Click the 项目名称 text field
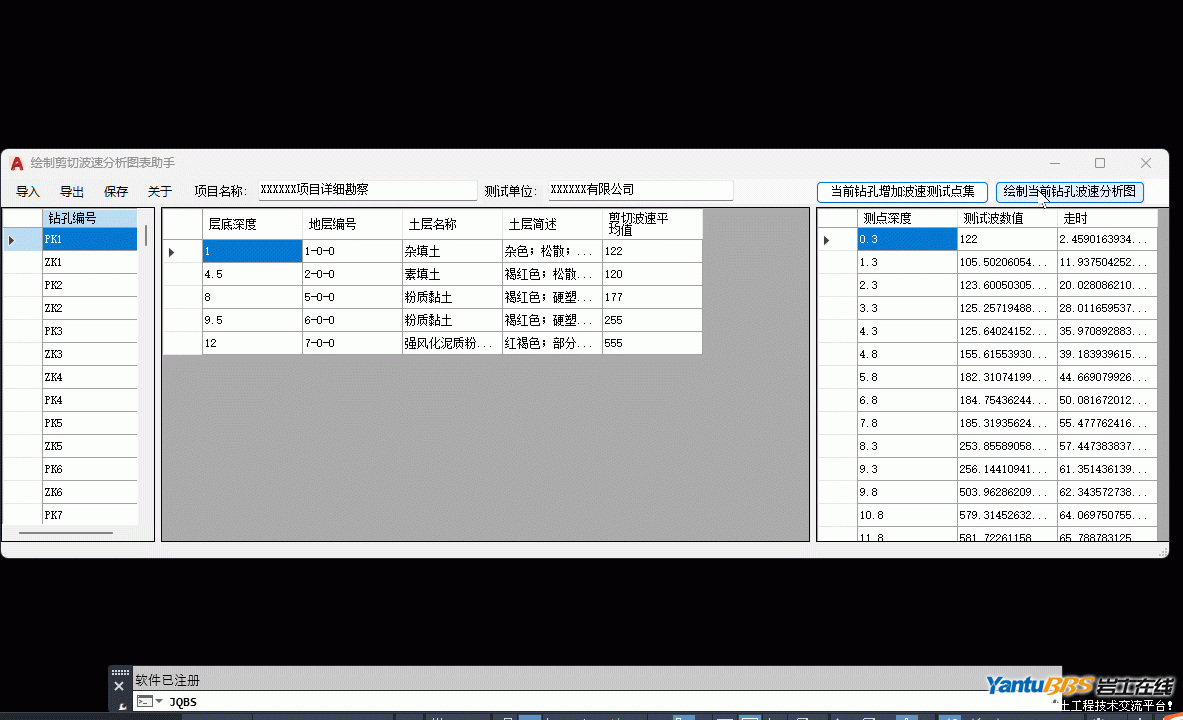1183x720 pixels. click(367, 190)
